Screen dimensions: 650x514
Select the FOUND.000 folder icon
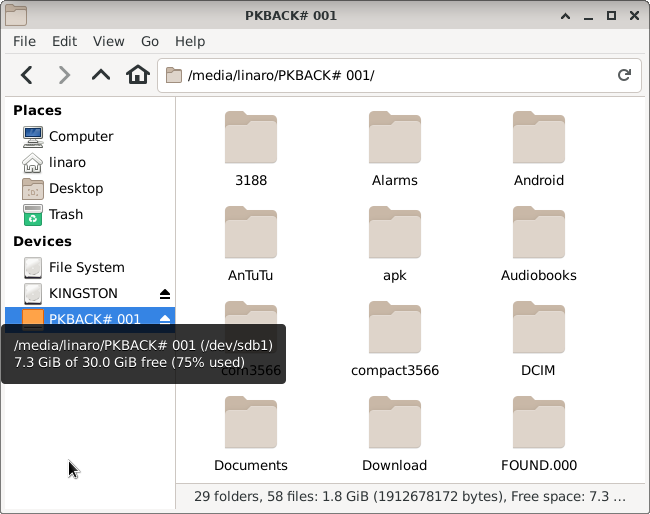538,422
